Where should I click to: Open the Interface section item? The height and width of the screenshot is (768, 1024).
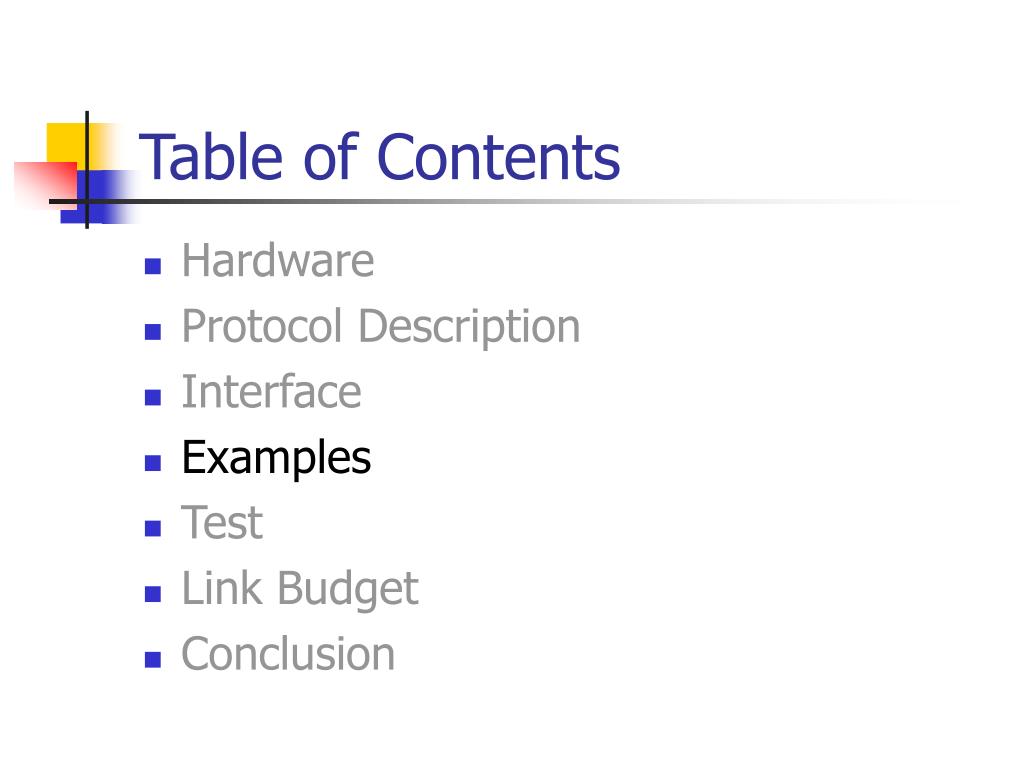(x=271, y=392)
